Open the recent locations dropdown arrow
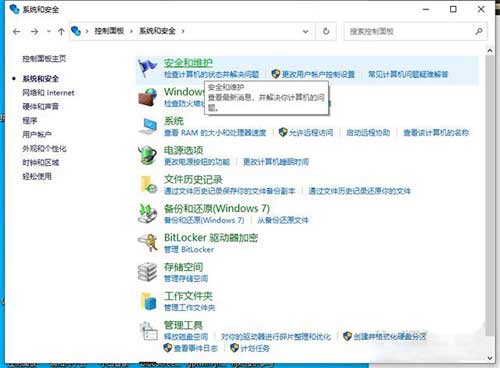The height and width of the screenshot is (368, 500). pyautogui.click(x=49, y=32)
